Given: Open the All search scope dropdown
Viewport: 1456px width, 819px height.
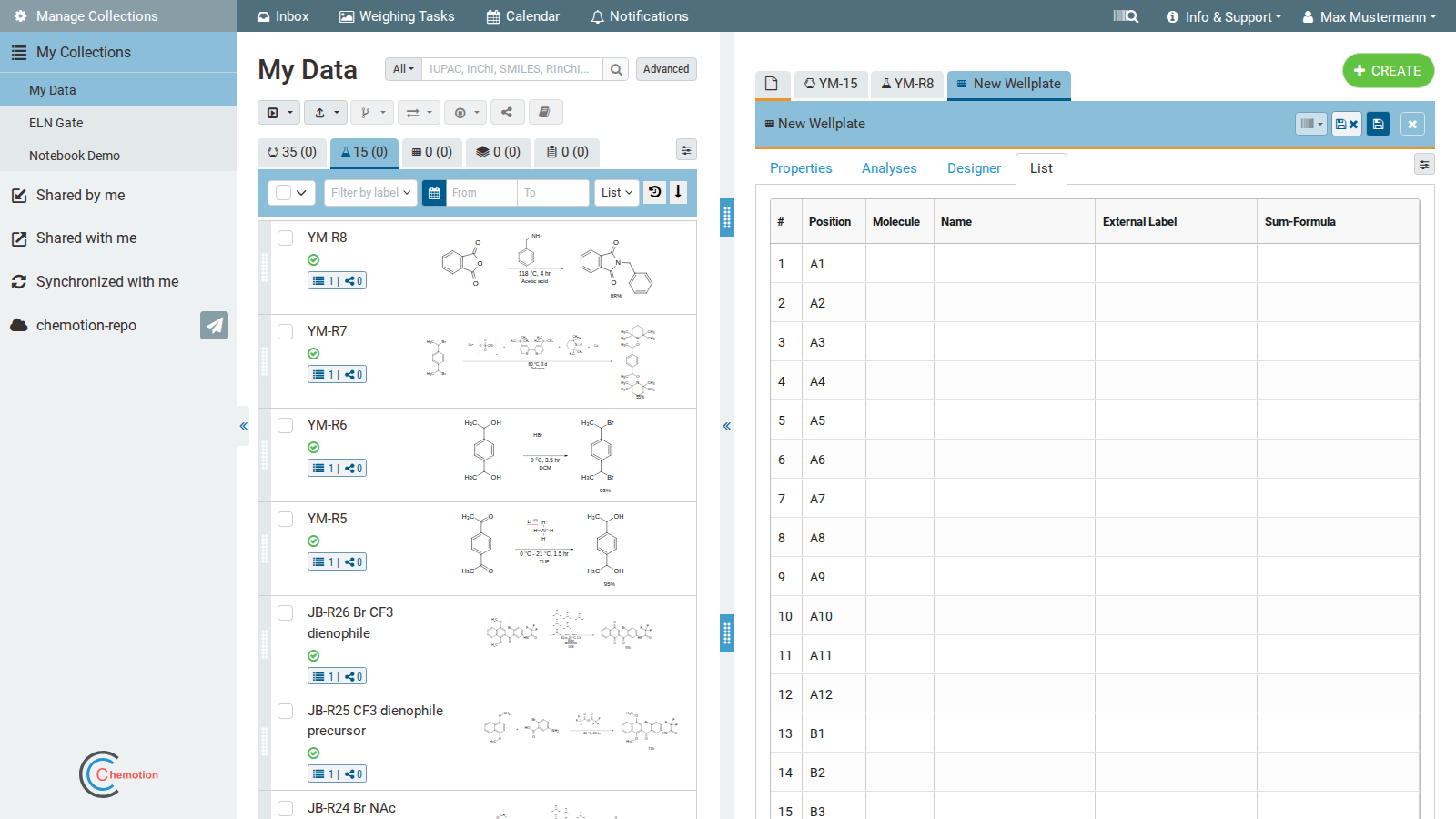Looking at the screenshot, I should 403,69.
